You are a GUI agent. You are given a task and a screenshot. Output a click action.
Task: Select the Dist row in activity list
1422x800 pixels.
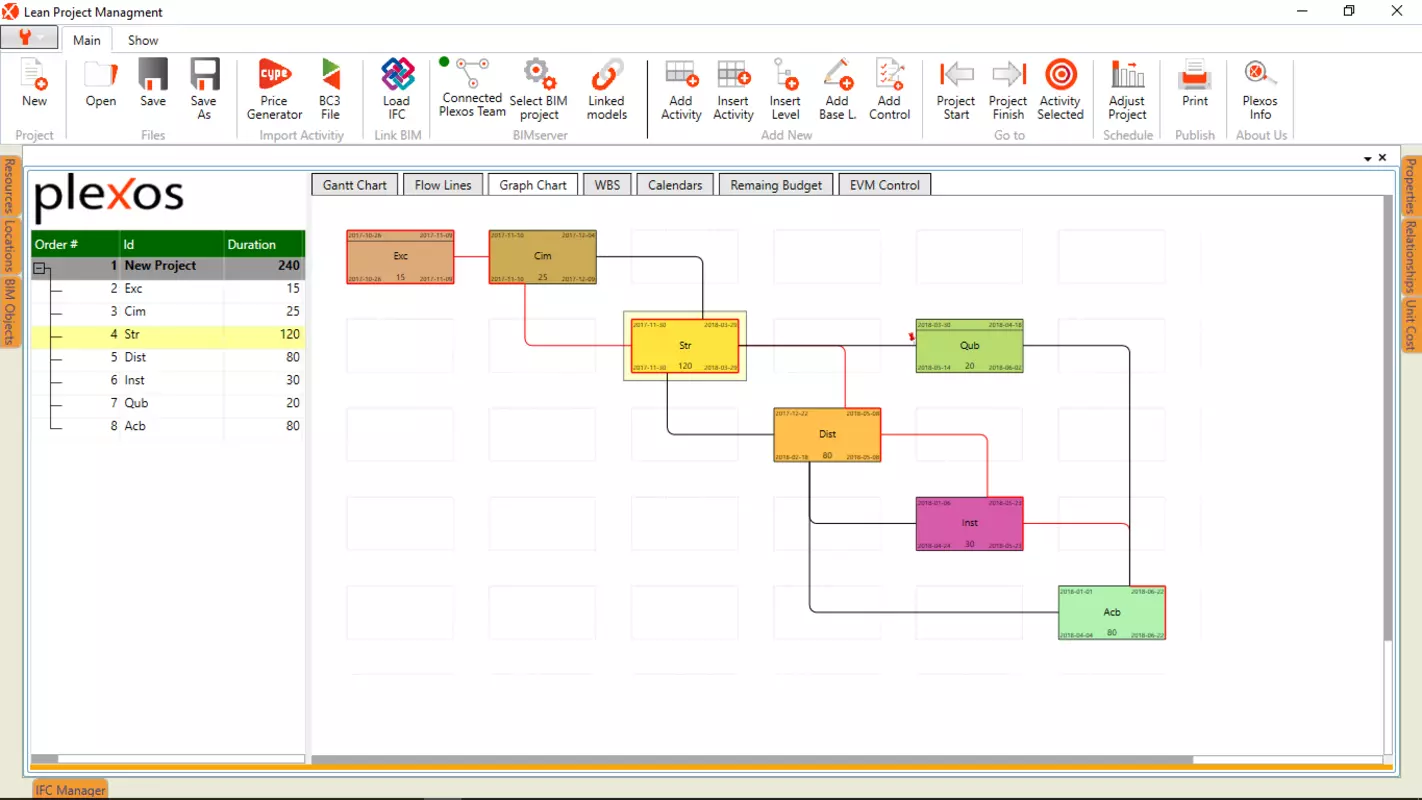[x=168, y=357]
